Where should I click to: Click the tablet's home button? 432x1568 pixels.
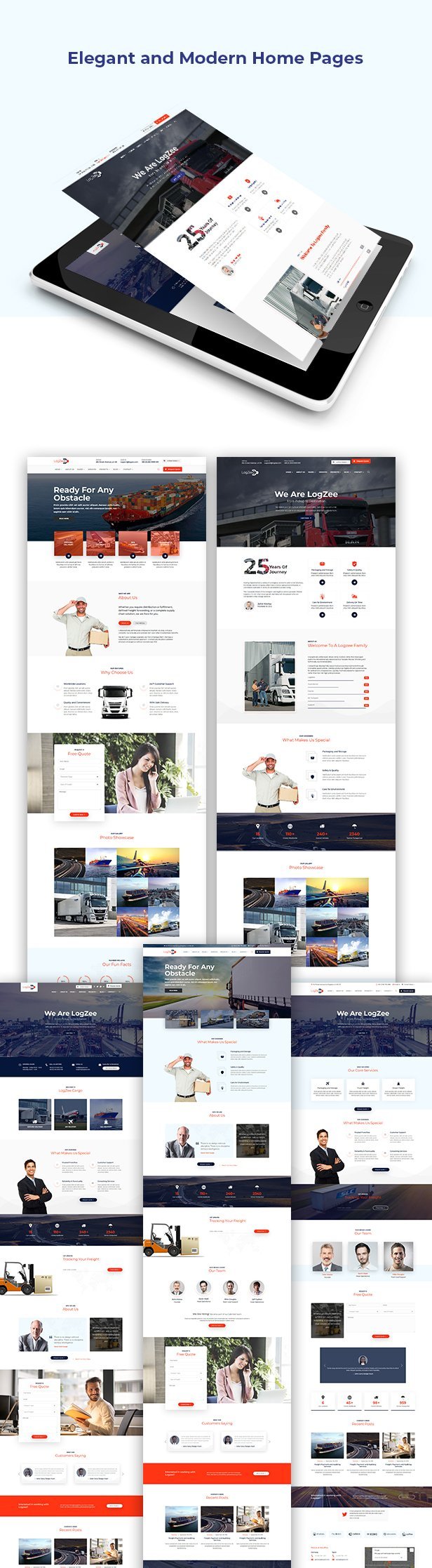pos(365,305)
